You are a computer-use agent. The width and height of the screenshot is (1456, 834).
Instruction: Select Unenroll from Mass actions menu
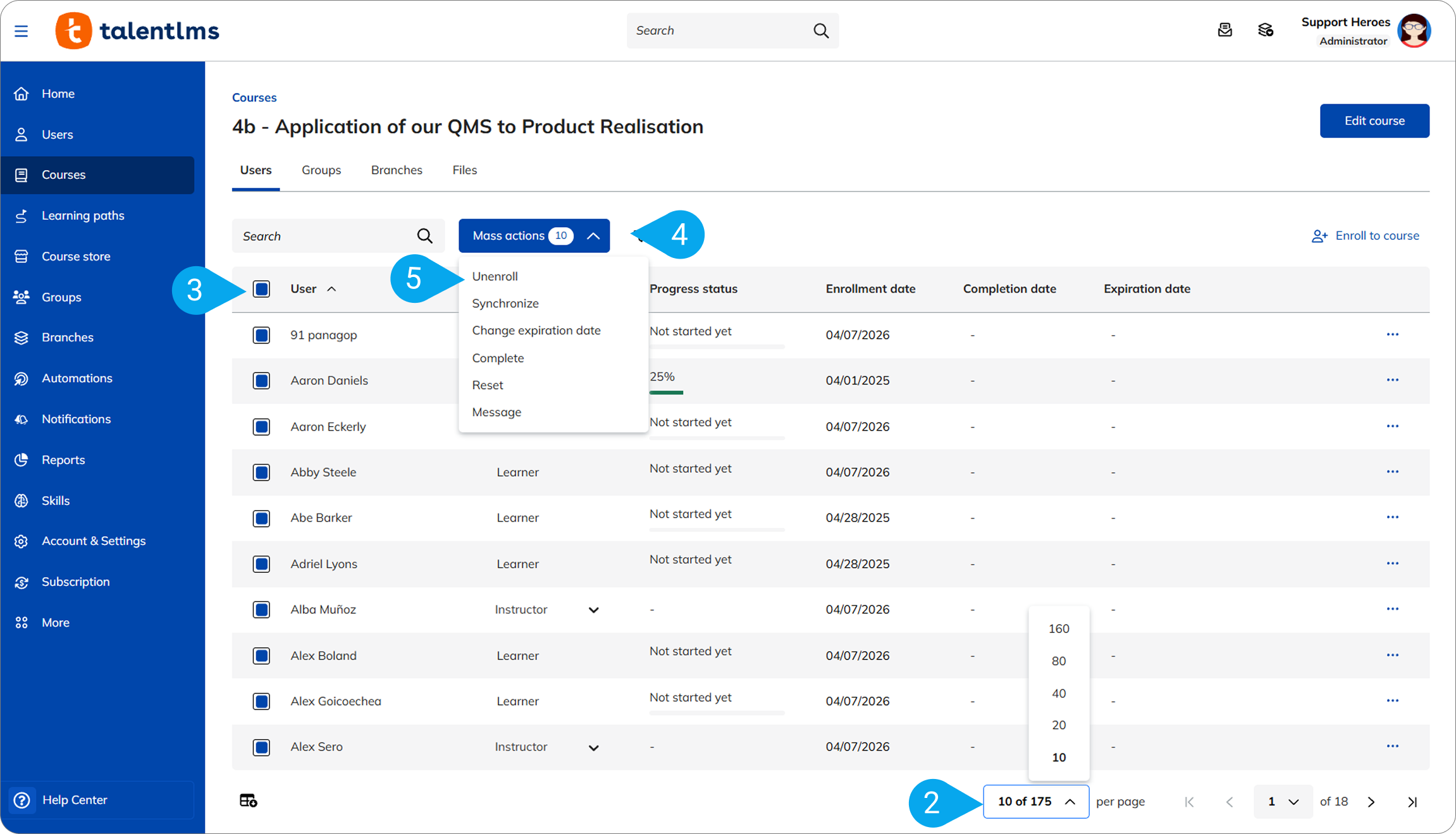pos(495,276)
